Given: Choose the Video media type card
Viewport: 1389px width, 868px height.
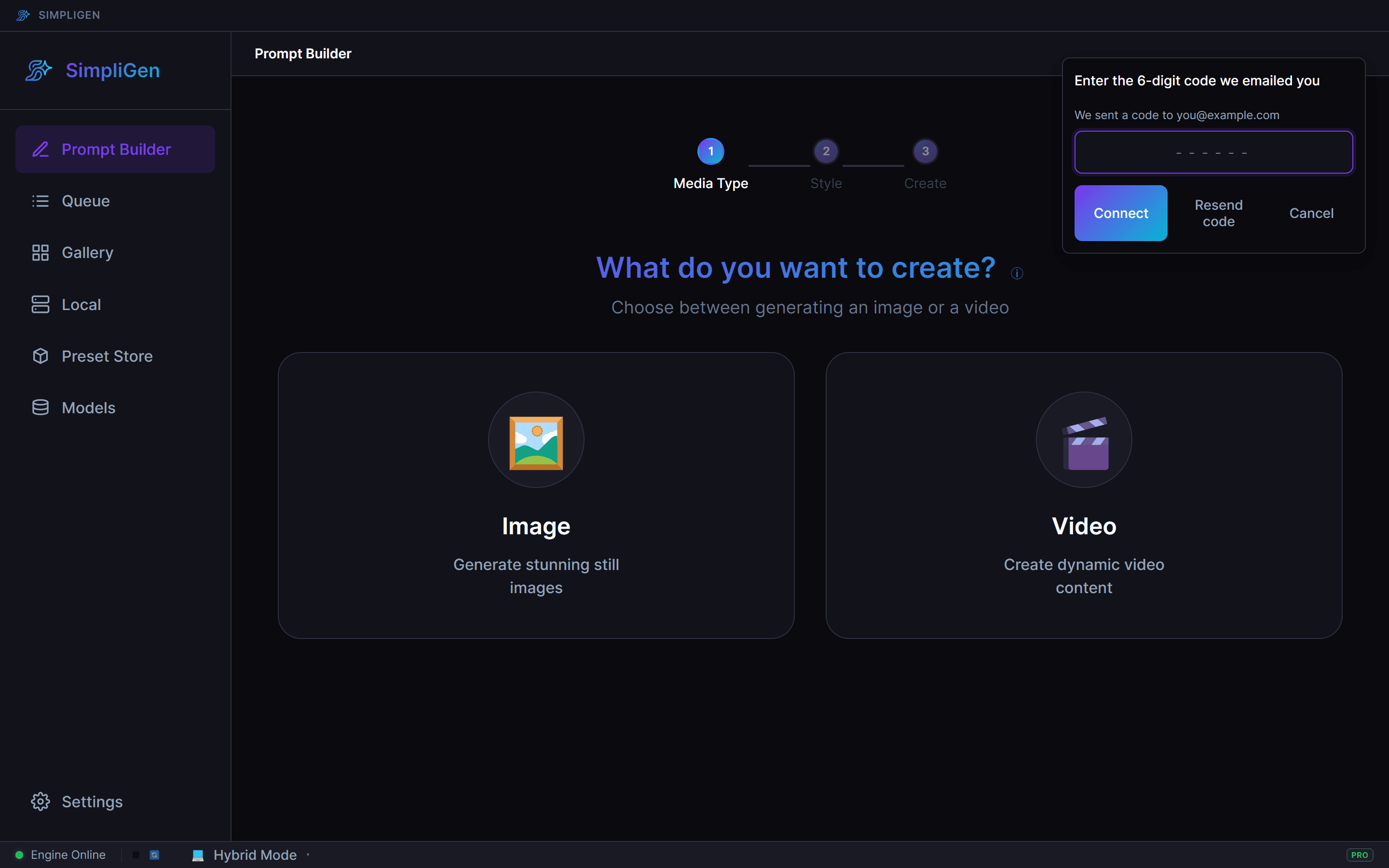Looking at the screenshot, I should click(x=1084, y=495).
